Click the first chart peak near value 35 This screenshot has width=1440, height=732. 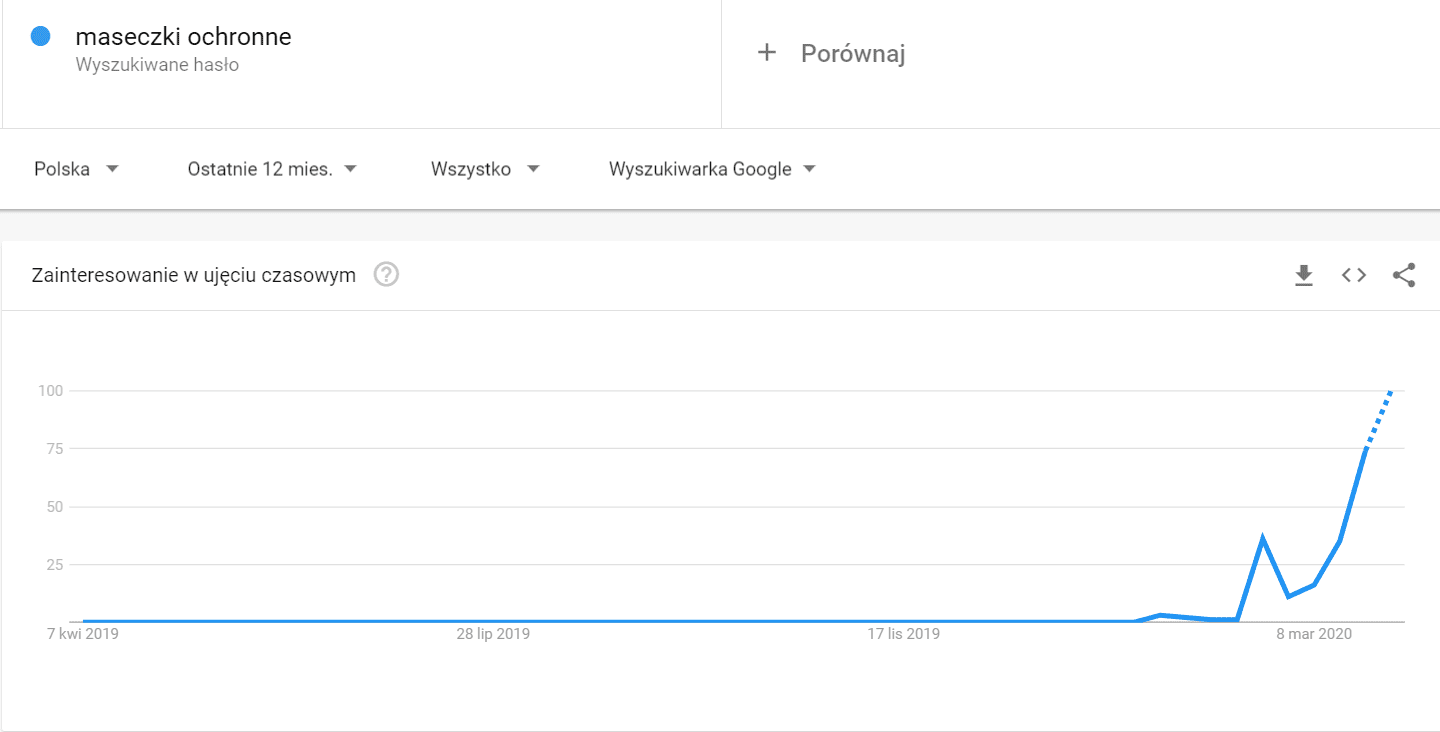point(1263,538)
